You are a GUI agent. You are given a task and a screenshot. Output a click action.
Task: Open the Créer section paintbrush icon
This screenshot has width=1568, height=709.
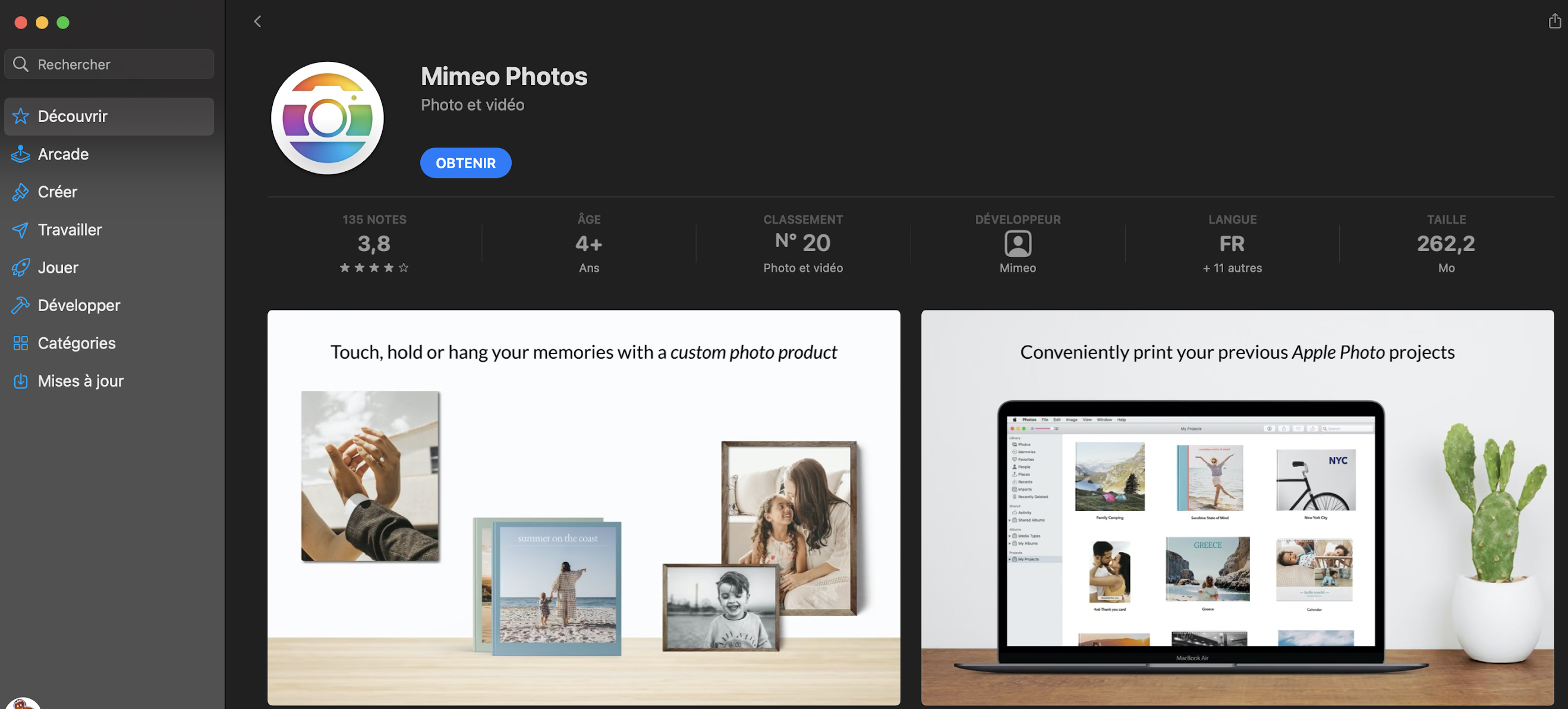(21, 192)
